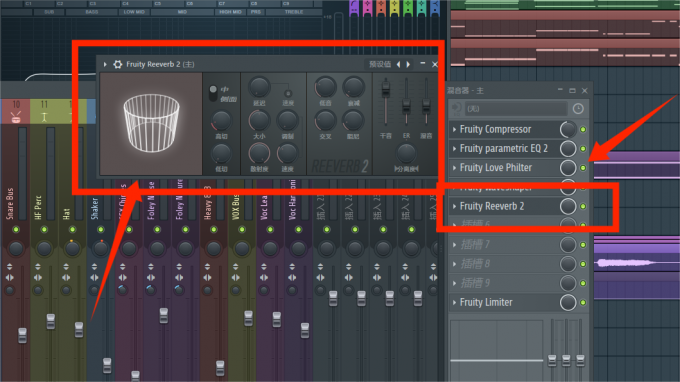The width and height of the screenshot is (680, 382).
Task: Toggle Fruity Reeverb 2 enable LED
Action: pos(583,206)
